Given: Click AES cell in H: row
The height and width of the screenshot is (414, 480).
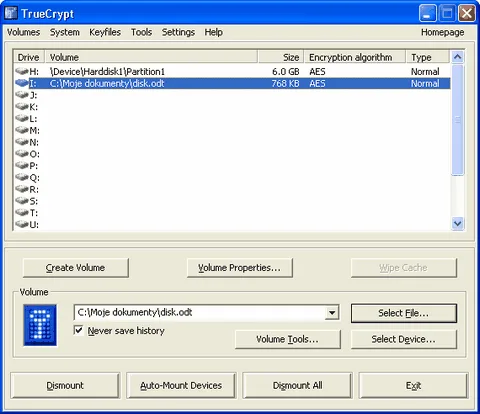Looking at the screenshot, I should point(317,72).
